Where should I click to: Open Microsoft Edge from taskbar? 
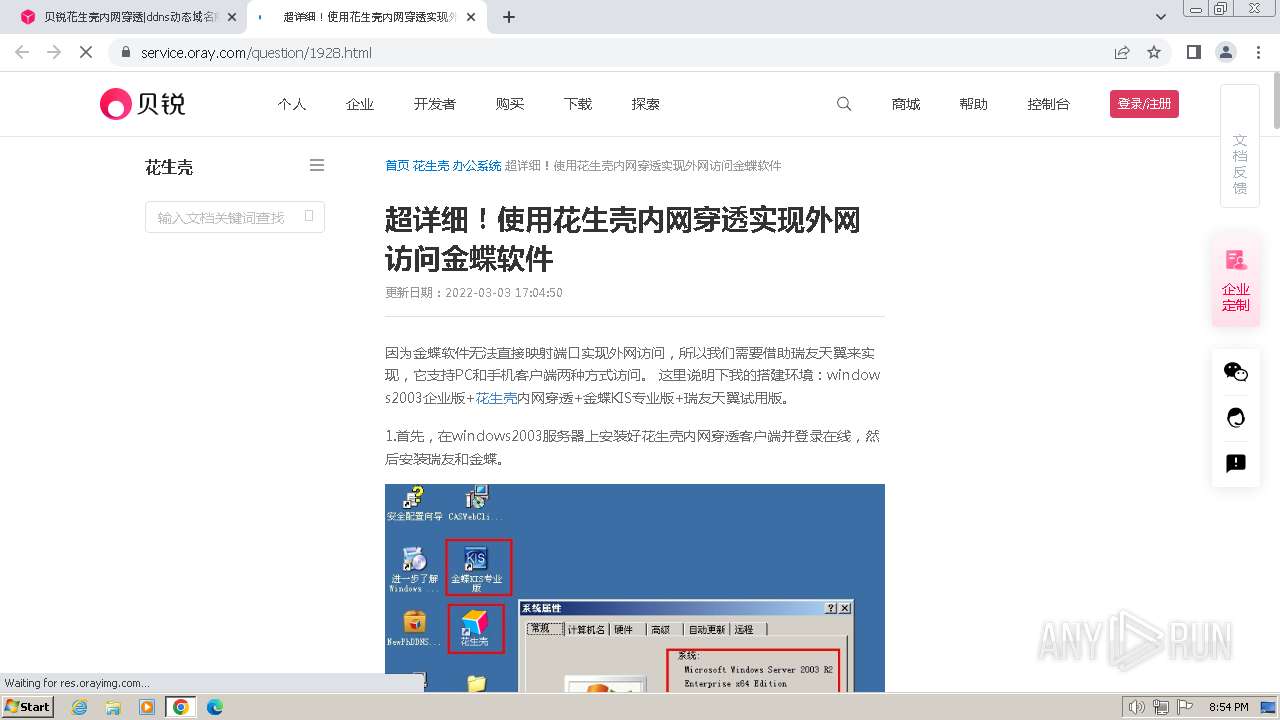point(215,707)
